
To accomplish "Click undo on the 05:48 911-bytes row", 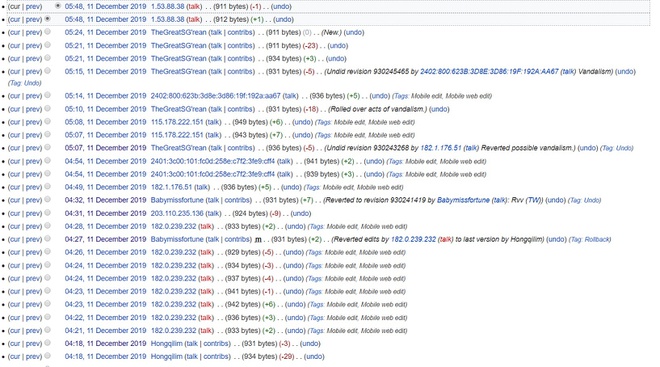I will point(281,6).
